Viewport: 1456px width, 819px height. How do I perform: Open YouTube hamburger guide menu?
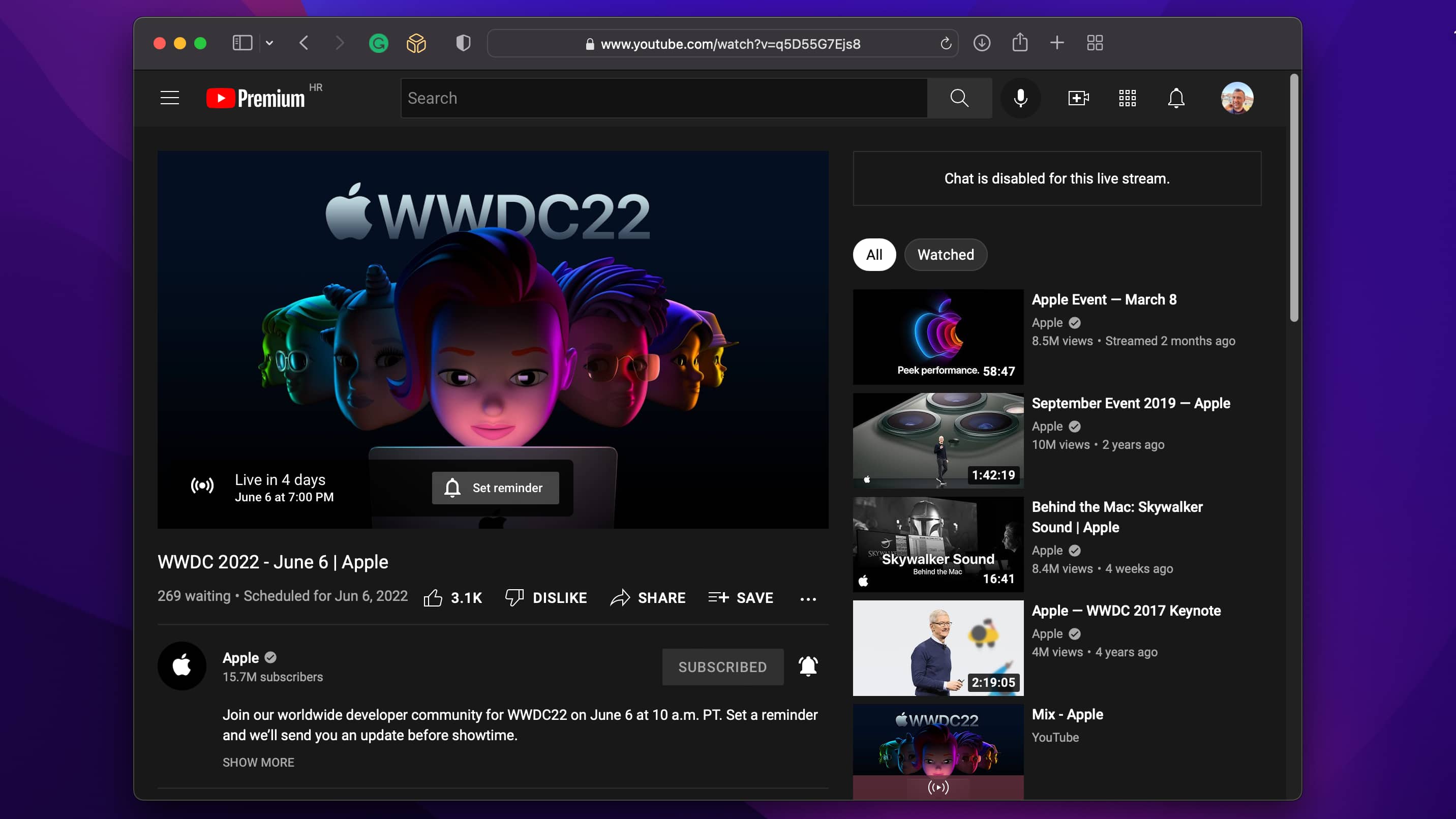click(x=170, y=98)
